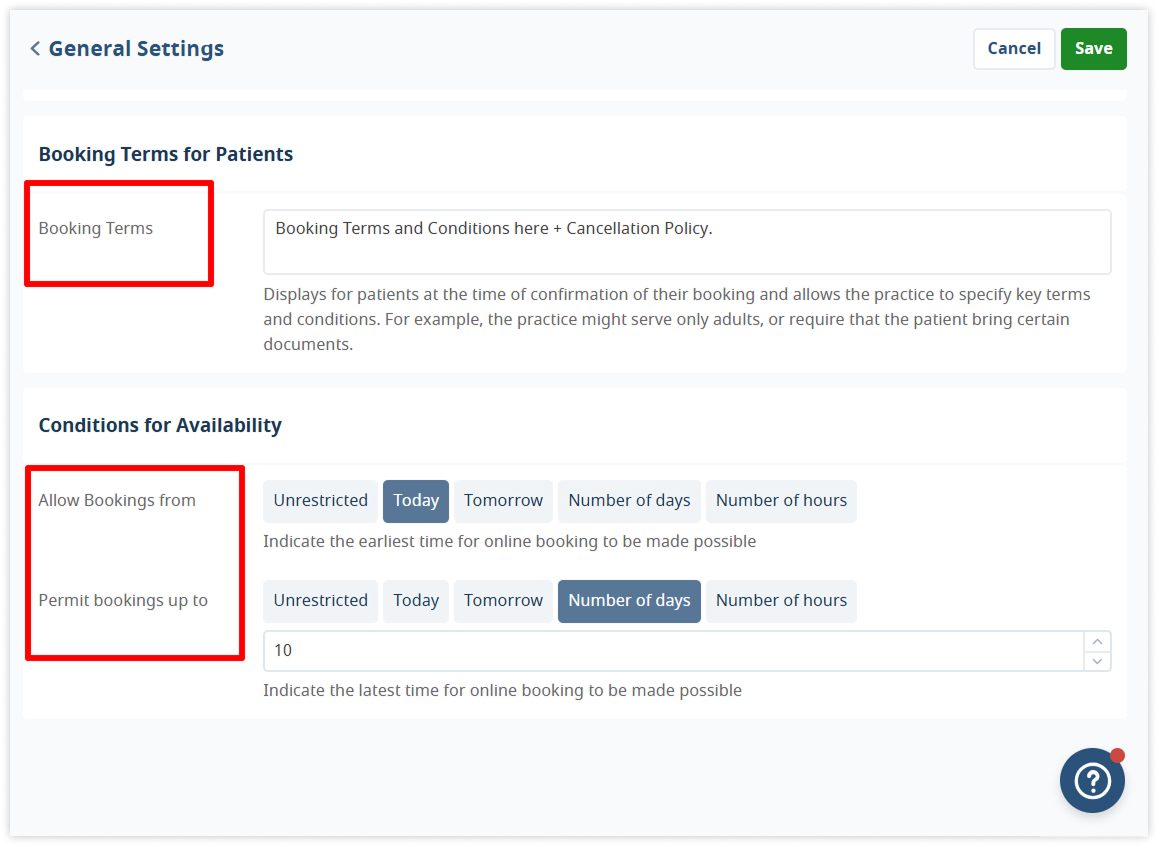Open the help question mark widget
The image size is (1158, 846).
point(1092,780)
